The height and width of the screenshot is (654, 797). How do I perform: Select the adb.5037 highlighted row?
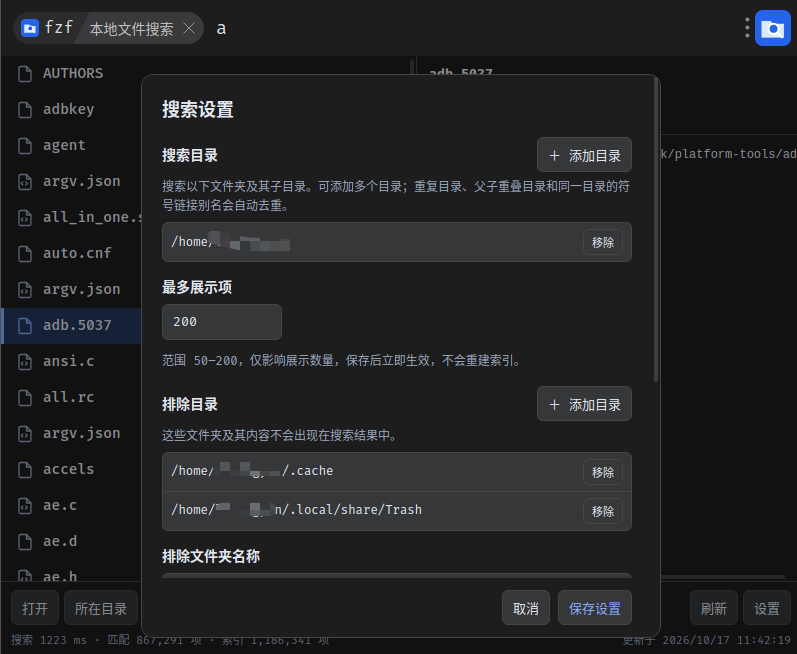71,325
